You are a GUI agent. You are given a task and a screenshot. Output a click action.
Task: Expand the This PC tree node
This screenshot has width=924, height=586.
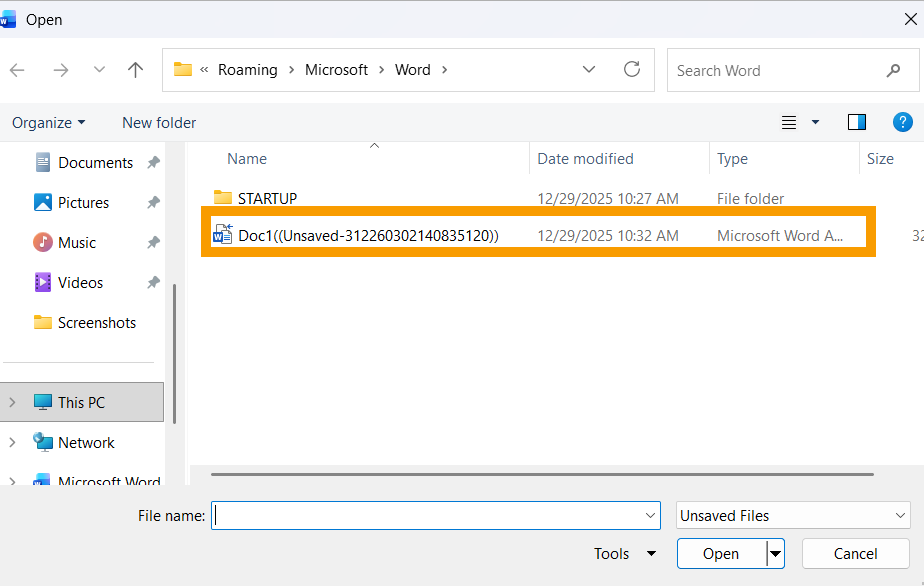(12, 402)
